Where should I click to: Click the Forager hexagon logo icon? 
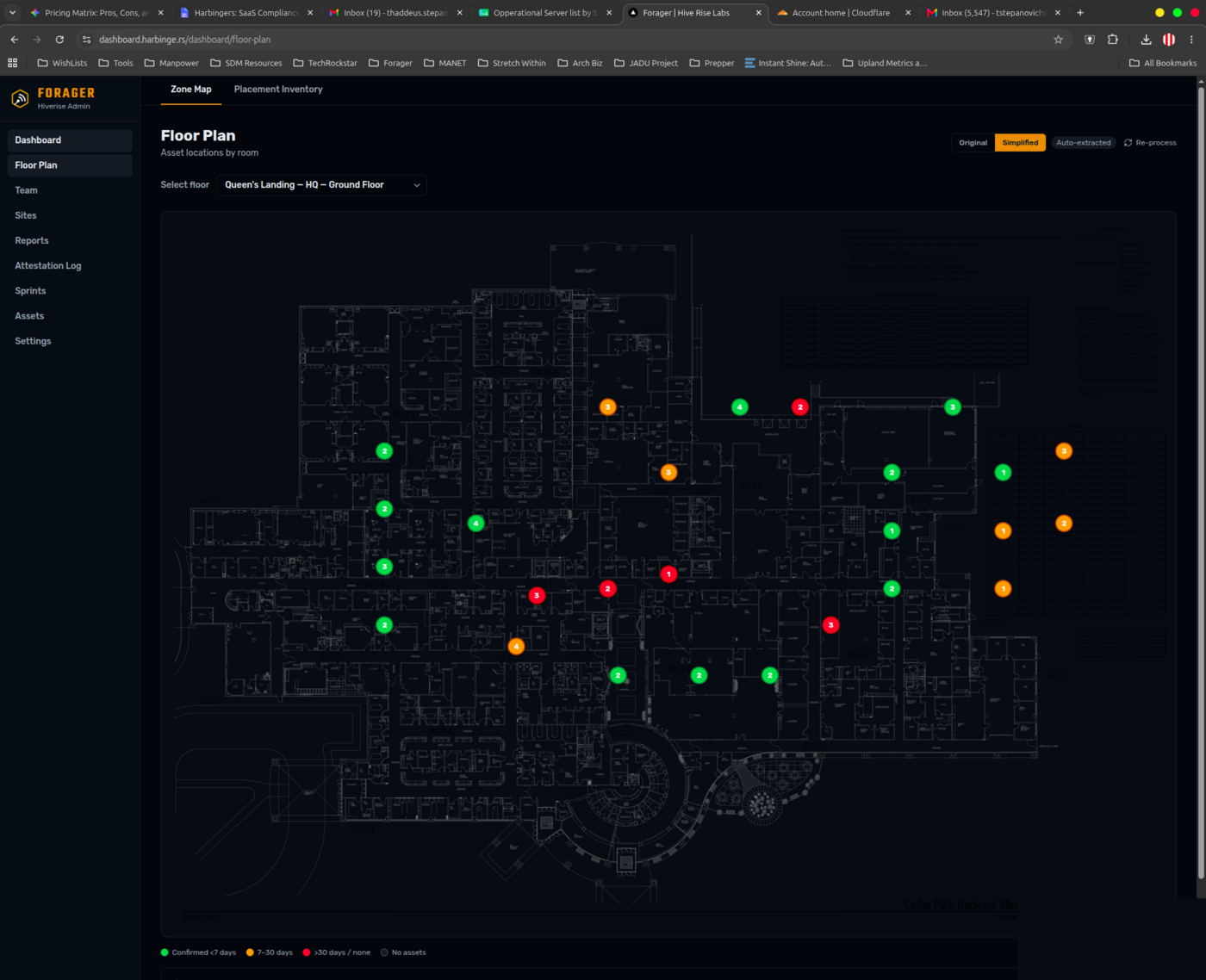20,98
